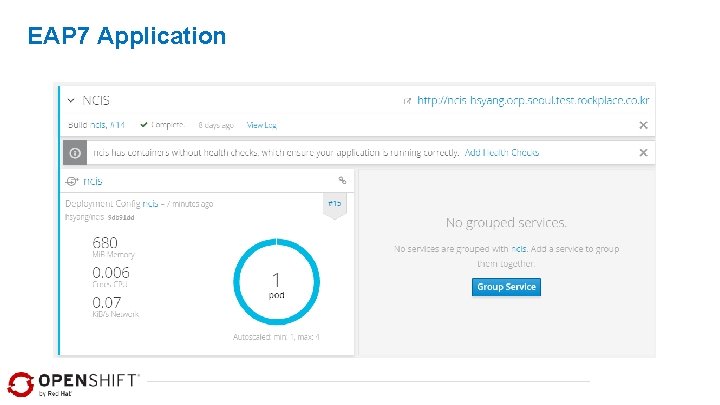Screen dimensions: 720x405
Task: Click the View Log link
Action: pos(261,124)
